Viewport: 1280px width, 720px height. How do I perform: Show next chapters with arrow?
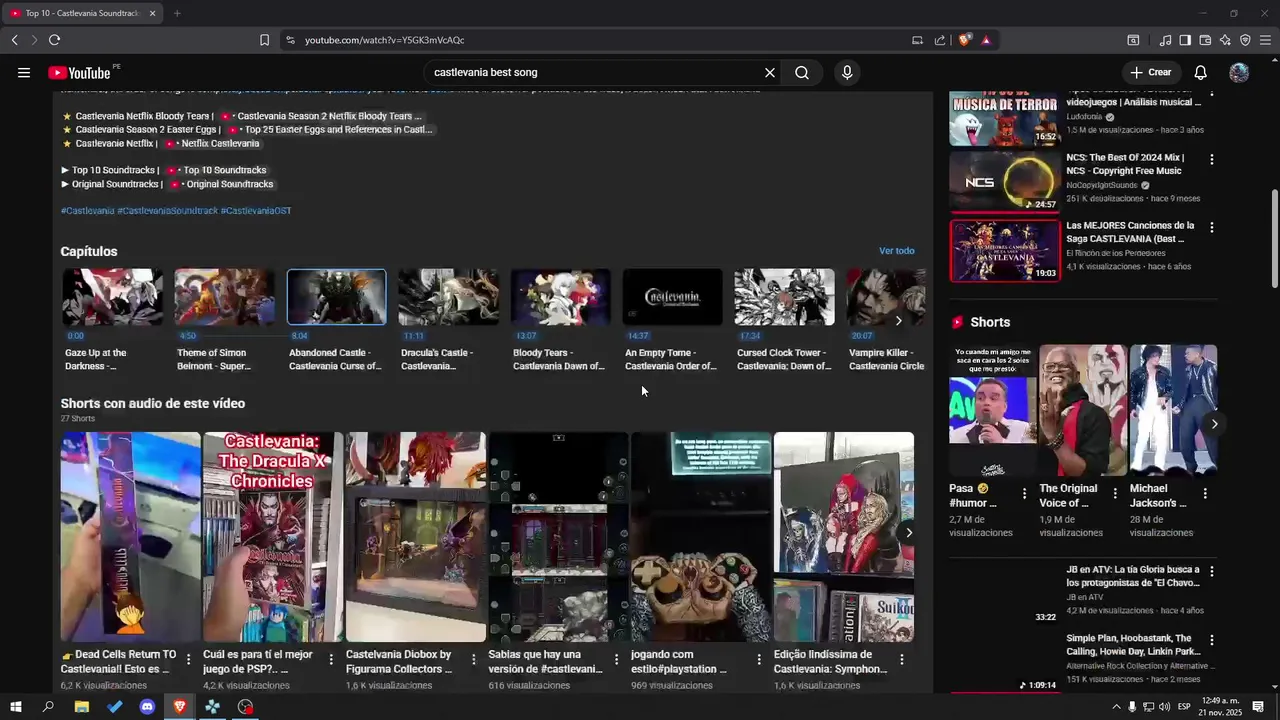(x=898, y=321)
